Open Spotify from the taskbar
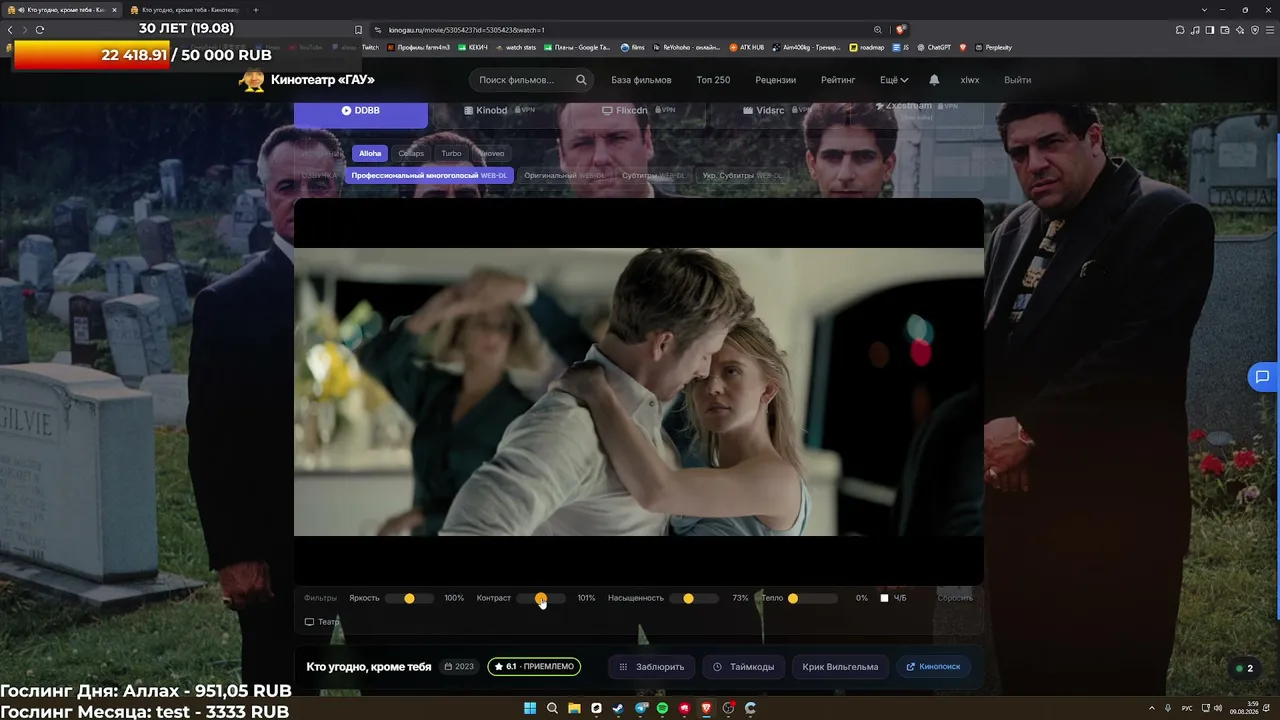Viewport: 1280px width, 720px height. [662, 708]
